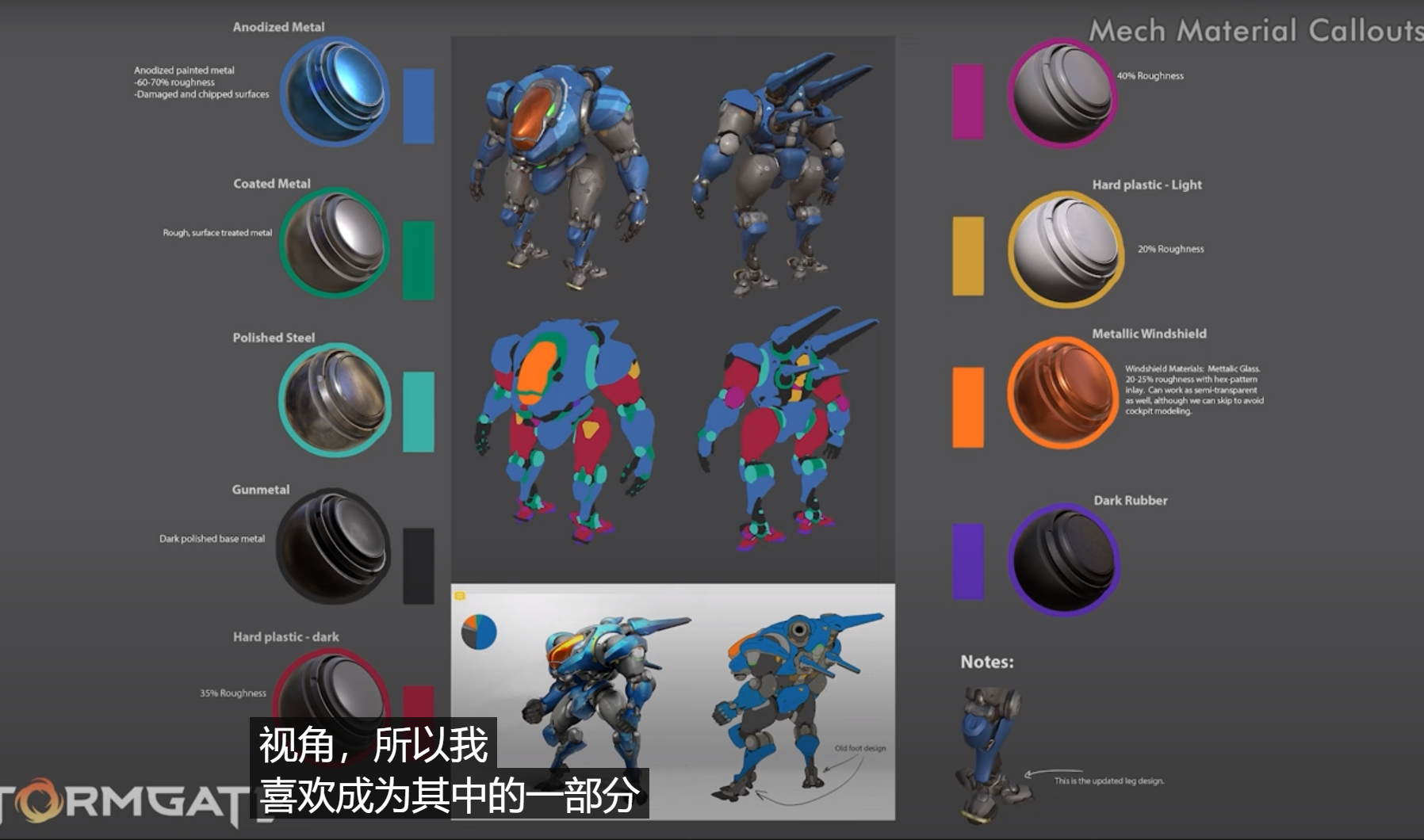1424x840 pixels.
Task: Click the Dark Rubber material sphere
Action: pyautogui.click(x=1064, y=559)
